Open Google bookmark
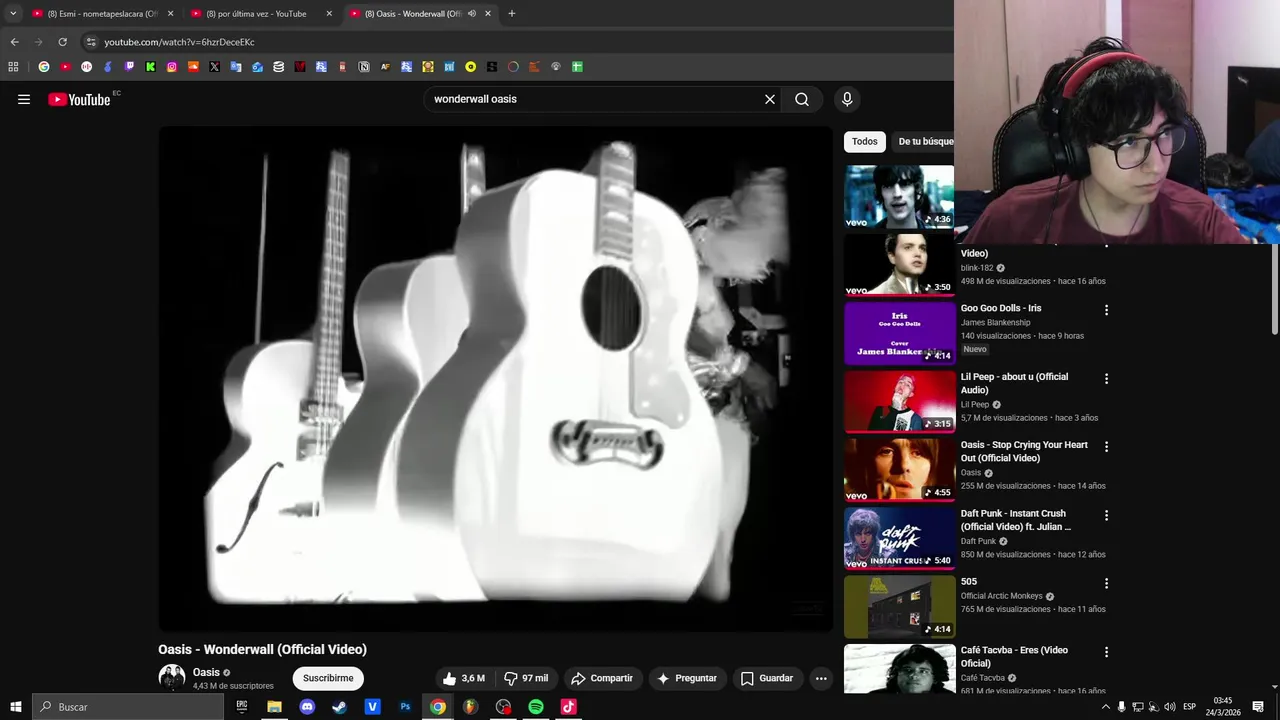 (44, 67)
